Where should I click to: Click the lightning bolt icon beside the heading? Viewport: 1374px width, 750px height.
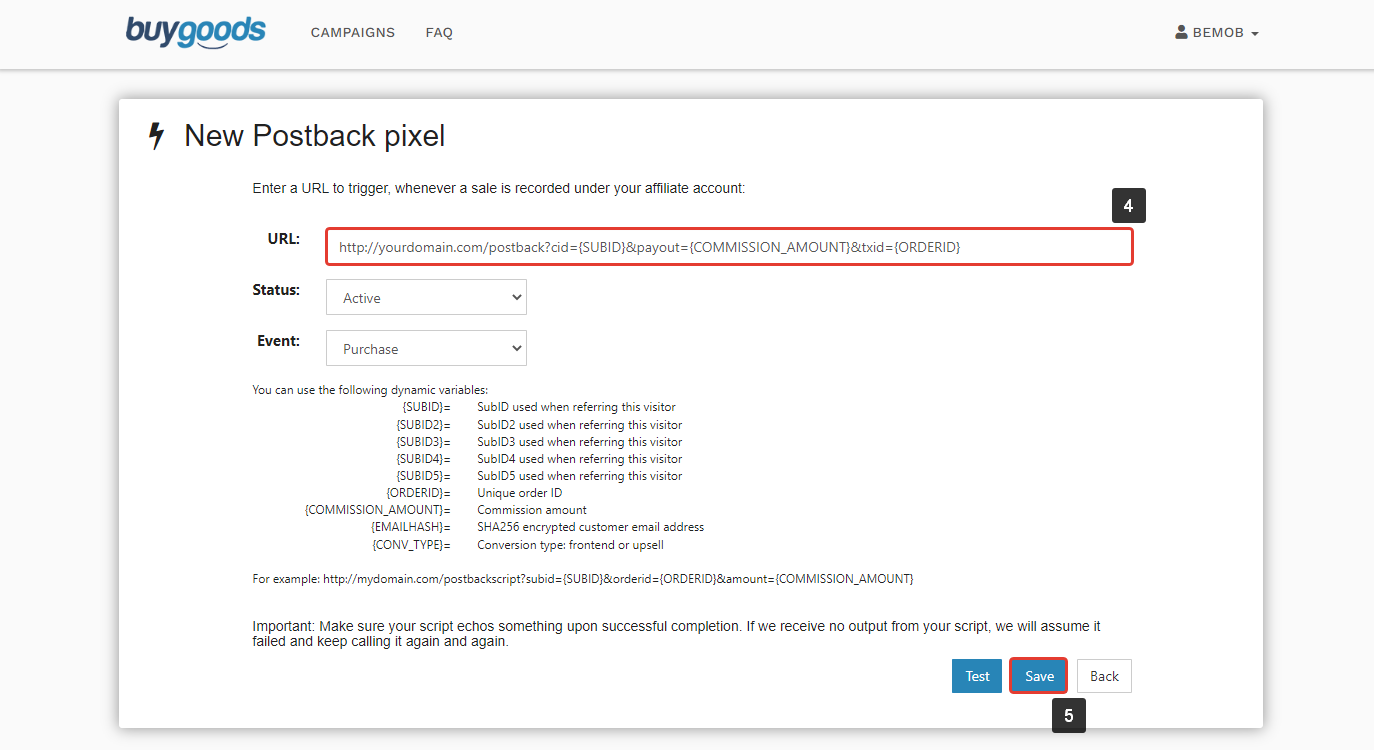156,135
